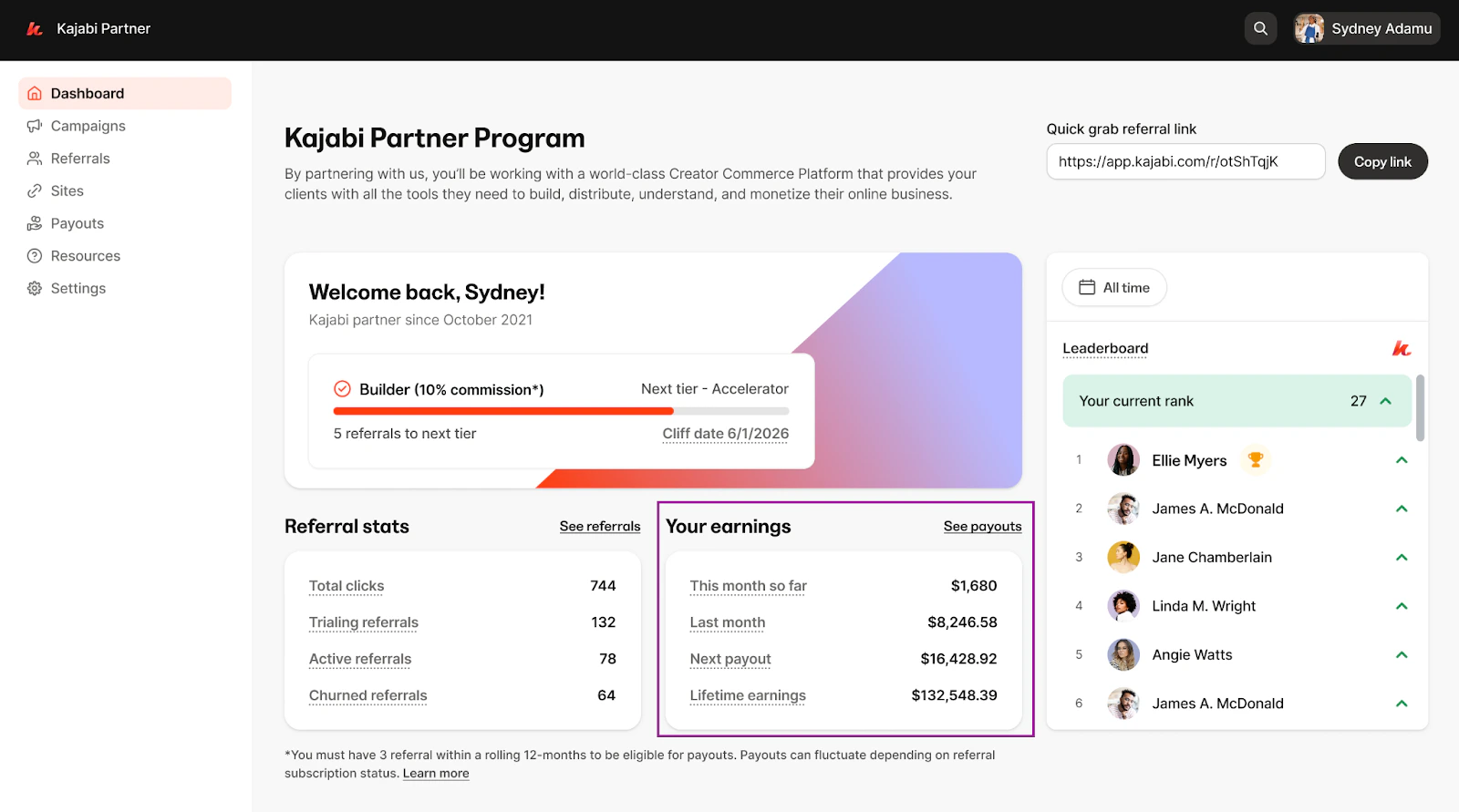Image resolution: width=1459 pixels, height=812 pixels.
Task: Click the calendar icon in All time
Action: click(x=1087, y=287)
